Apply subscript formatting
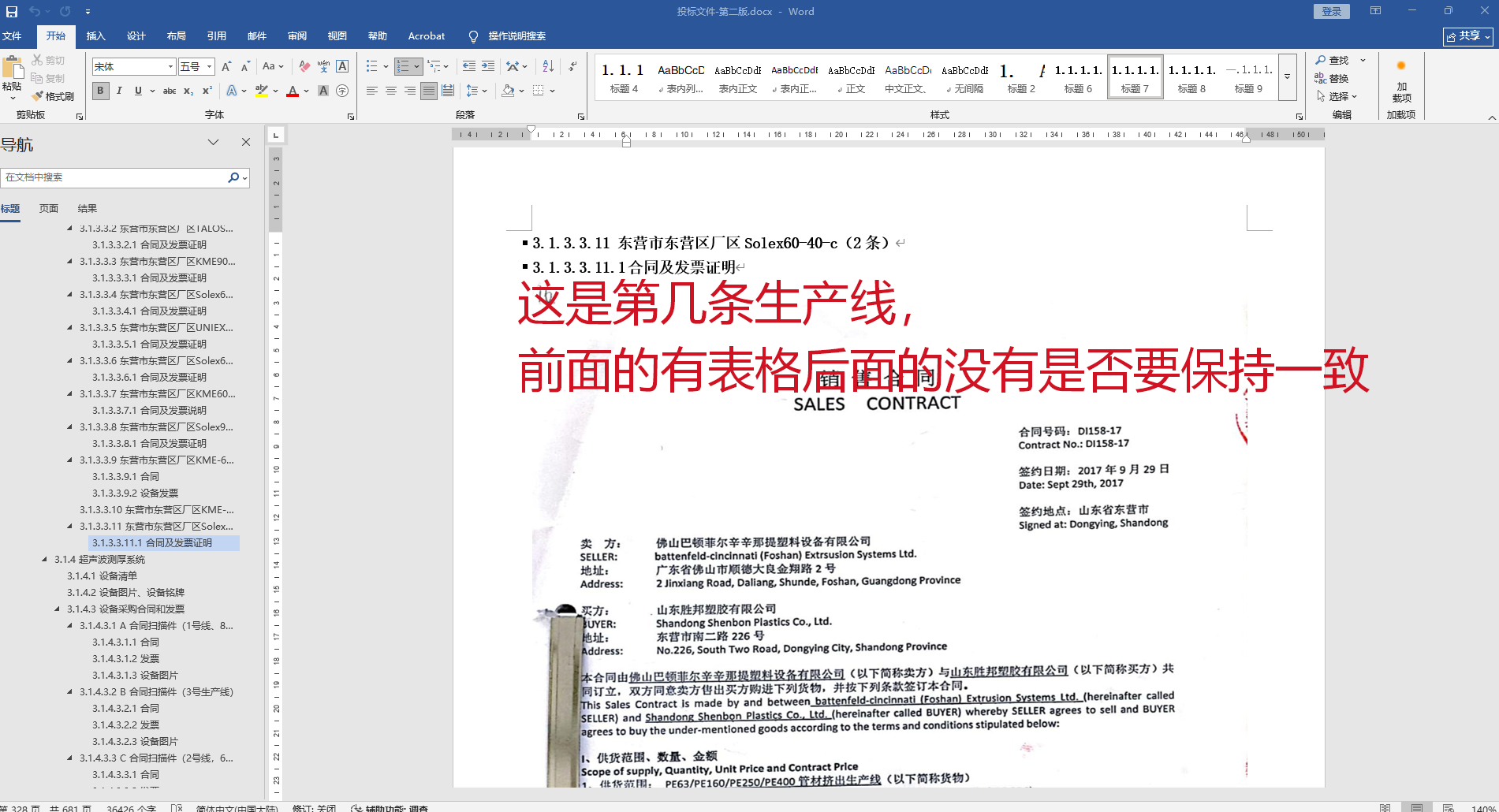Image resolution: width=1499 pixels, height=812 pixels. [188, 91]
